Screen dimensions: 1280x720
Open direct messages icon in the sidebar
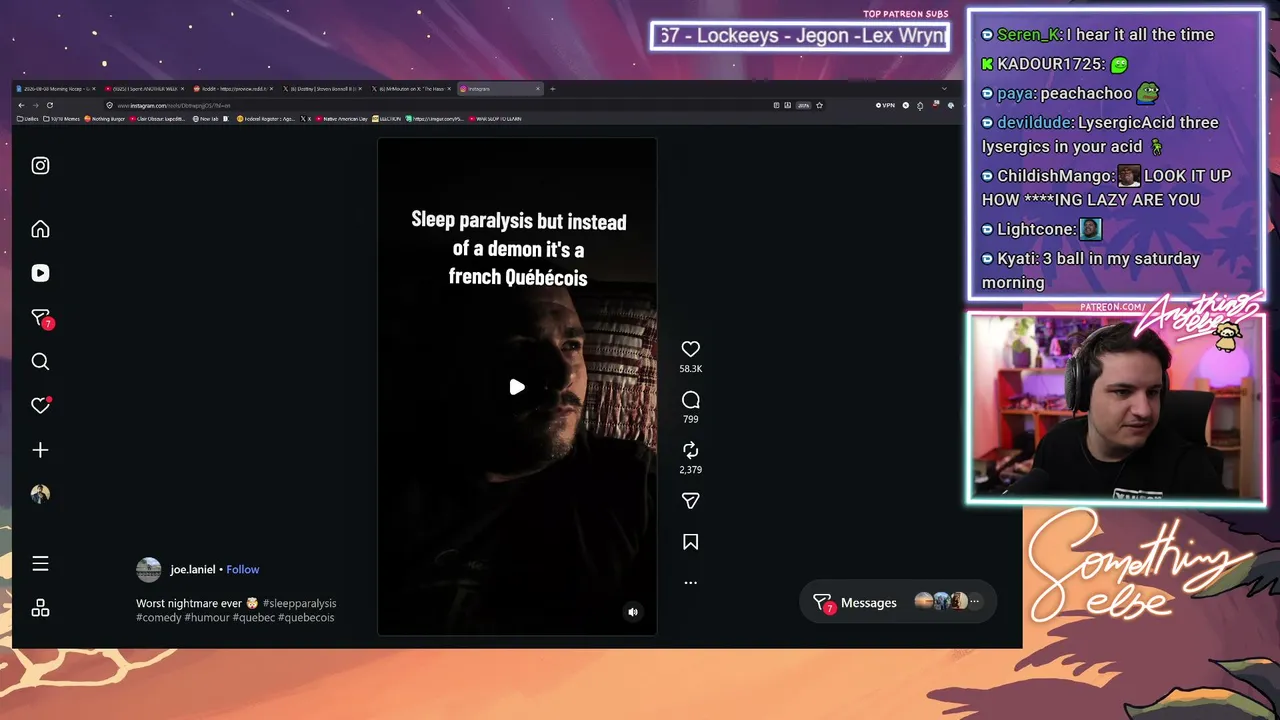tap(41, 318)
